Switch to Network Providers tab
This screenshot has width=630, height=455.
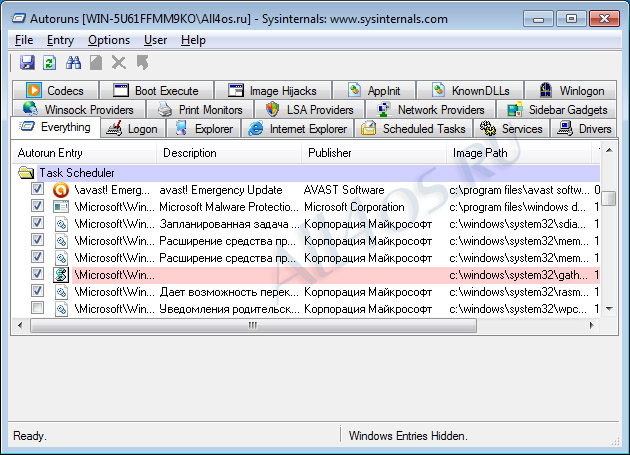[x=431, y=109]
